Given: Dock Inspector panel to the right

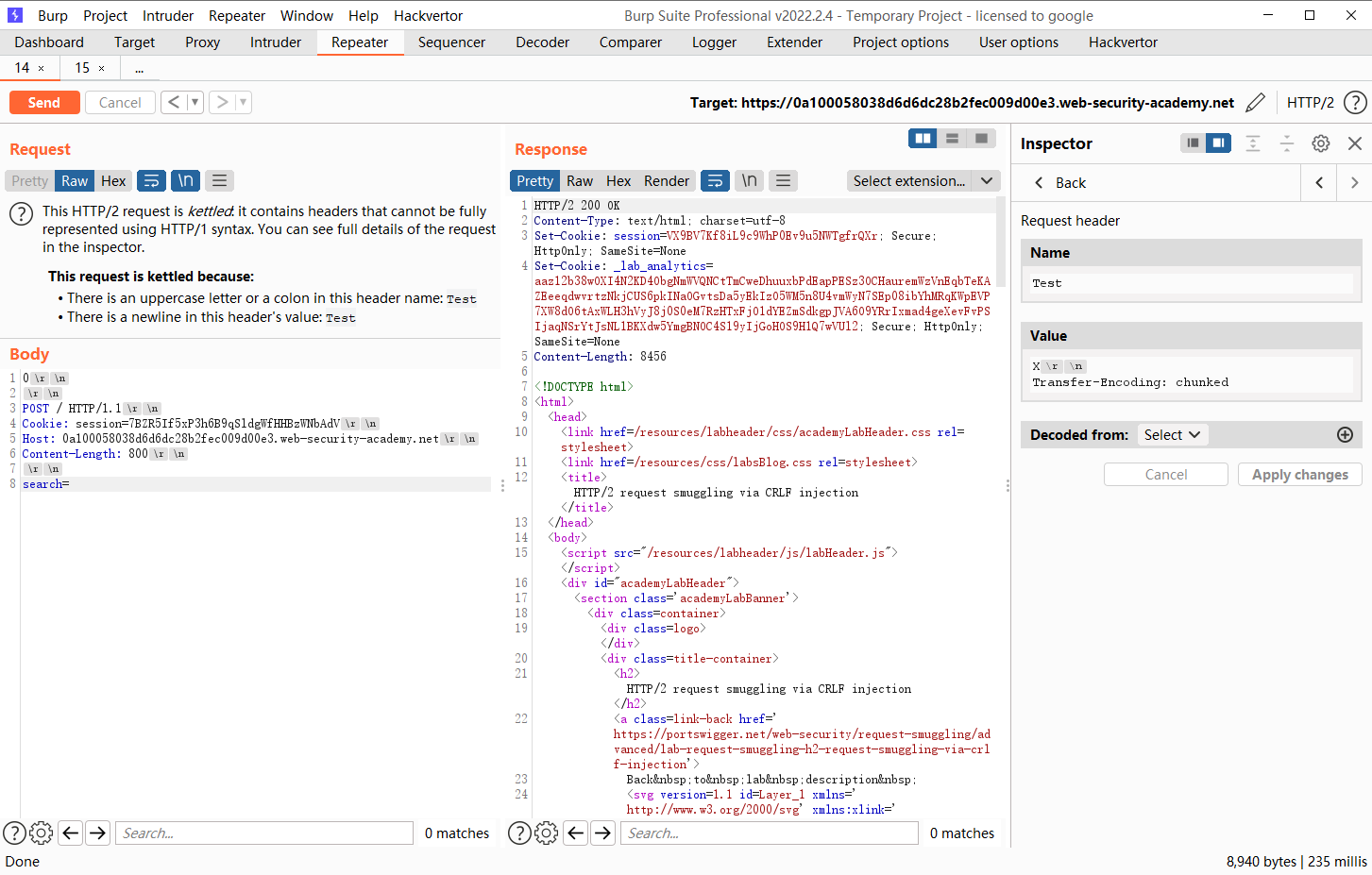Looking at the screenshot, I should [x=1218, y=143].
